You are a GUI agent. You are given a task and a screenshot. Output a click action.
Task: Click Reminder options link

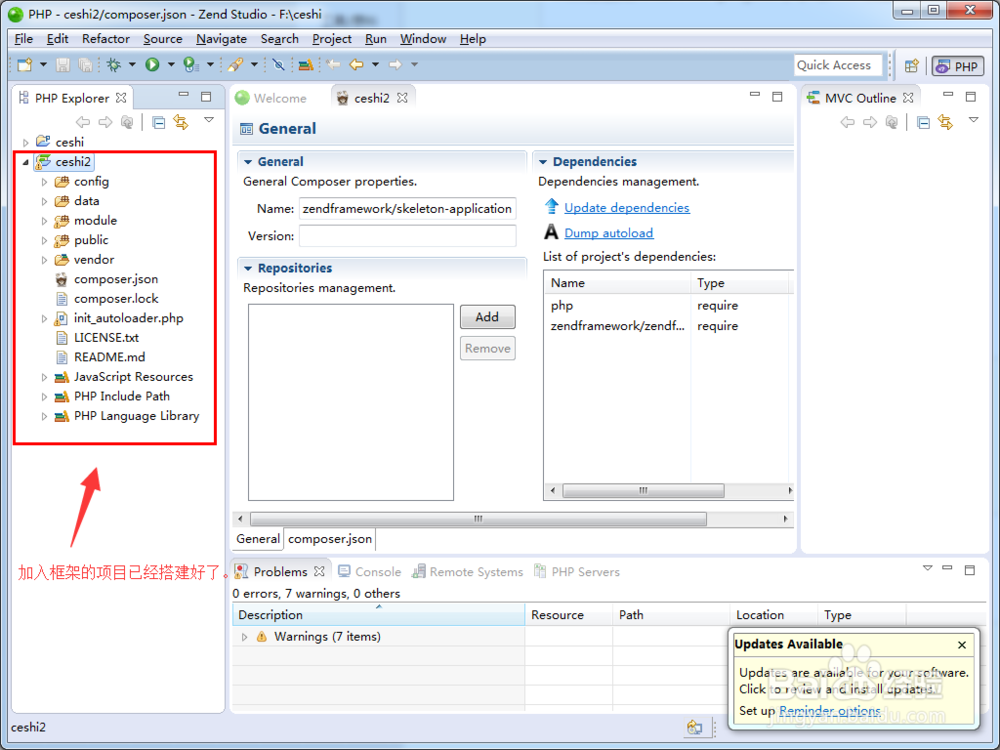coord(830,710)
